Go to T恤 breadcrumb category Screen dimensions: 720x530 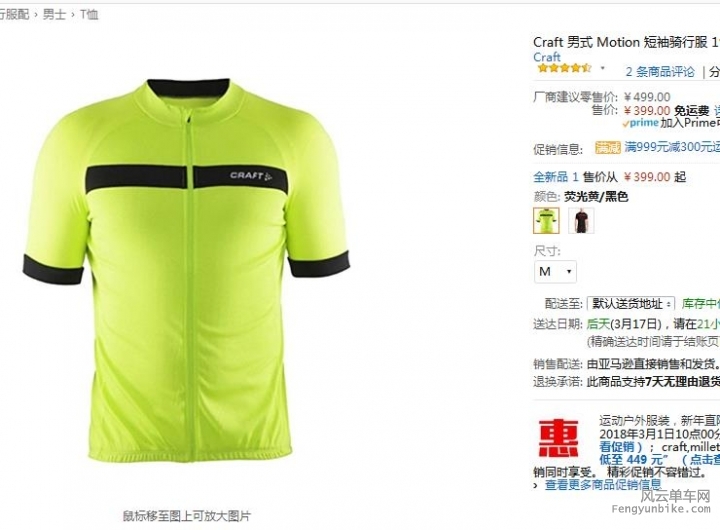tap(89, 14)
